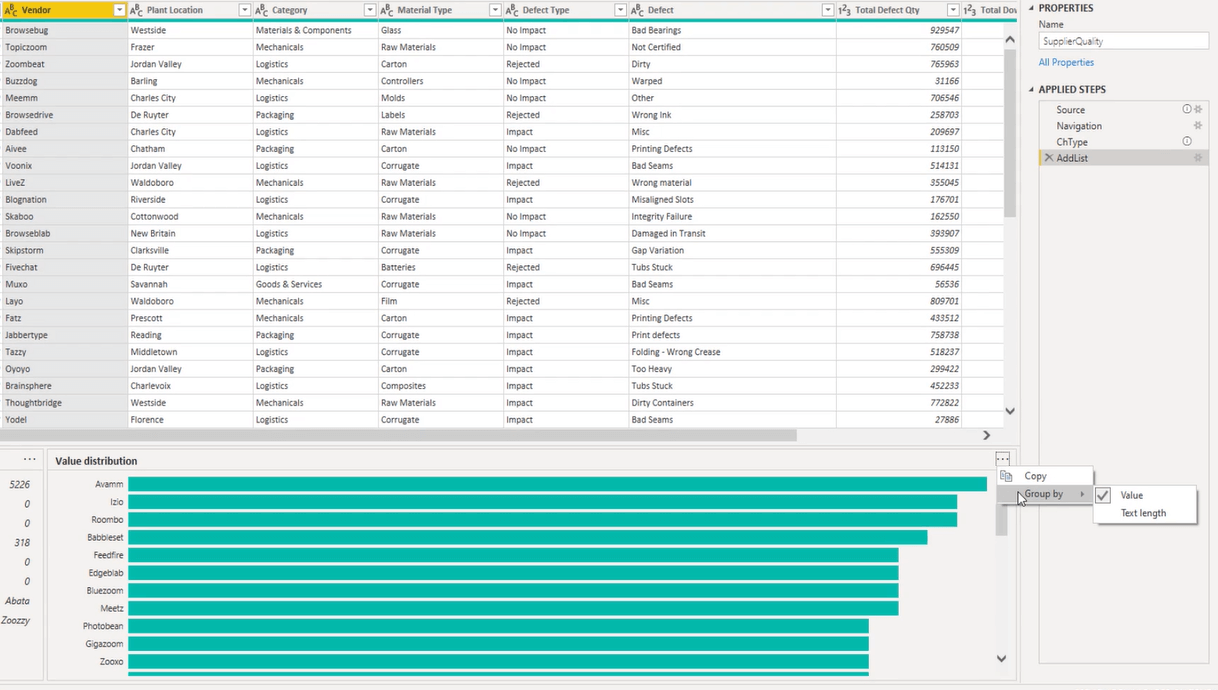
Task: Open Defect Type column filter dropdown
Action: pyautogui.click(x=620, y=10)
